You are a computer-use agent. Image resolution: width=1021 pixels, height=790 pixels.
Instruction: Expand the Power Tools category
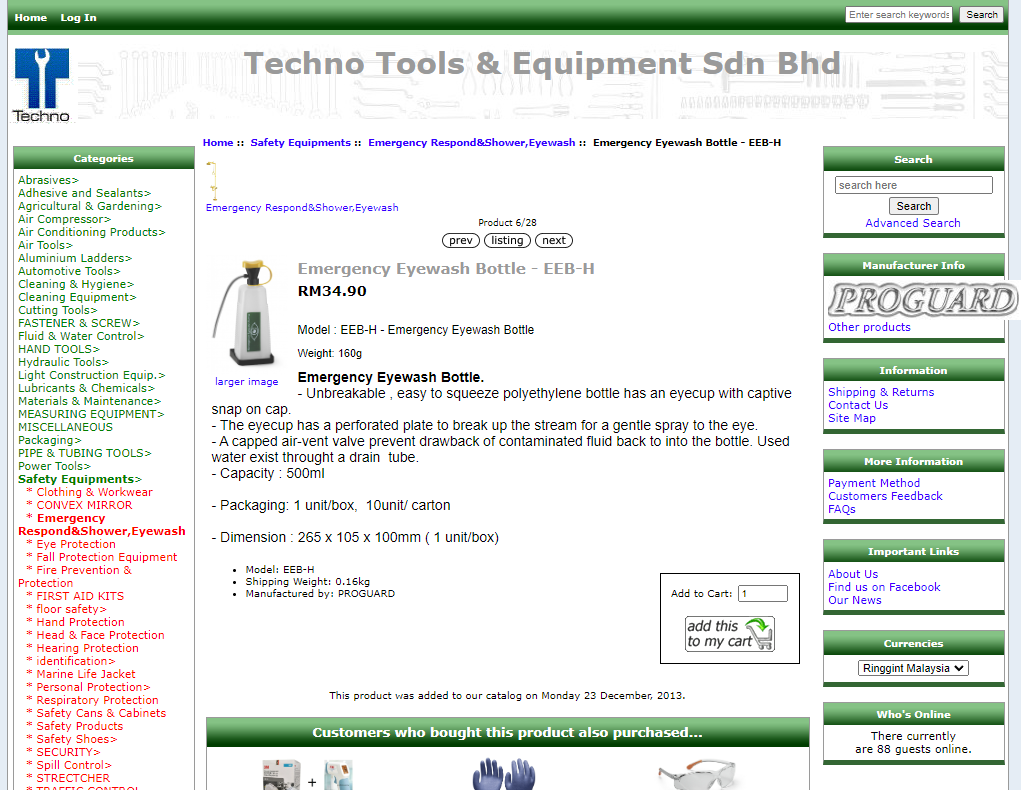(54, 466)
